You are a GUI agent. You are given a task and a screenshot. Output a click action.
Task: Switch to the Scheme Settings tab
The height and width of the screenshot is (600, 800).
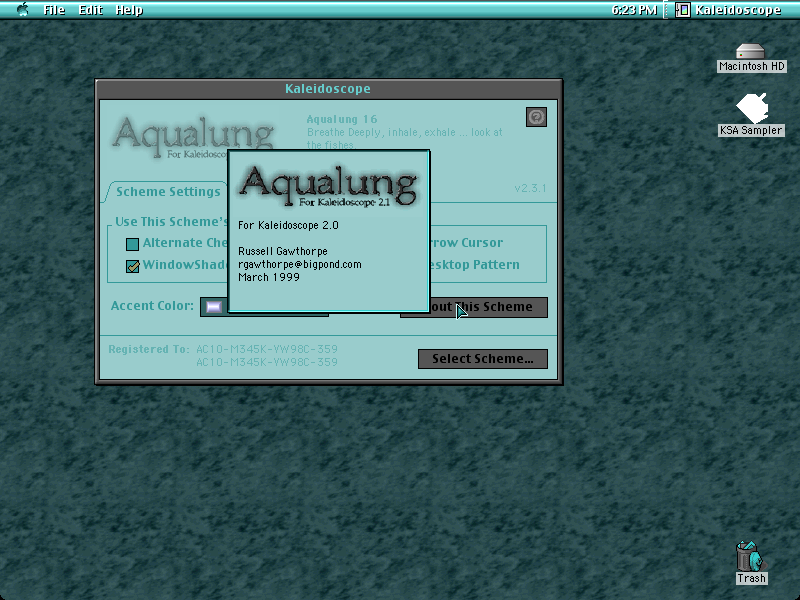pyautogui.click(x=168, y=192)
